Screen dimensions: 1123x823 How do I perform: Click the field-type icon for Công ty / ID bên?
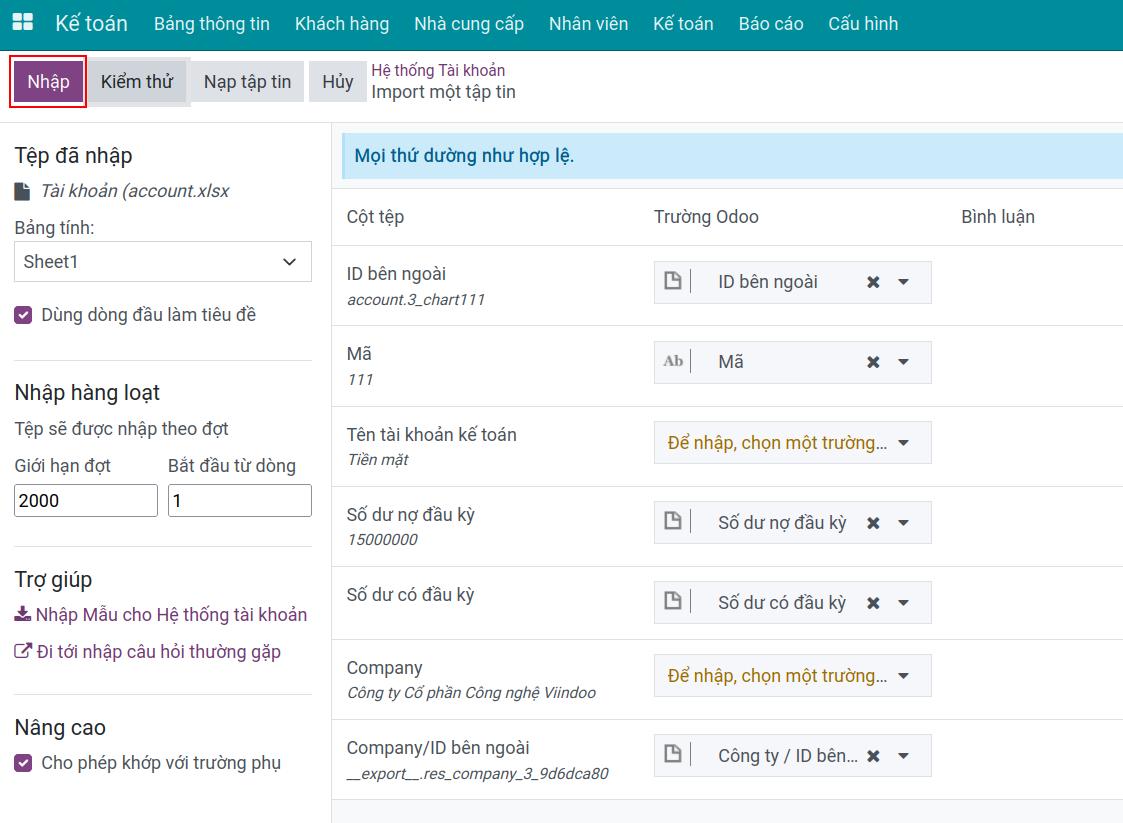click(673, 754)
